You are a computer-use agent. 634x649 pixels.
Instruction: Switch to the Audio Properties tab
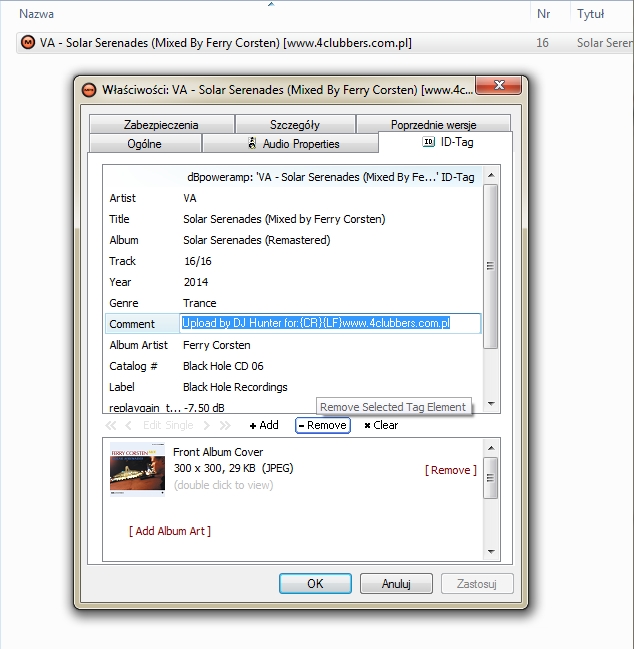point(290,144)
